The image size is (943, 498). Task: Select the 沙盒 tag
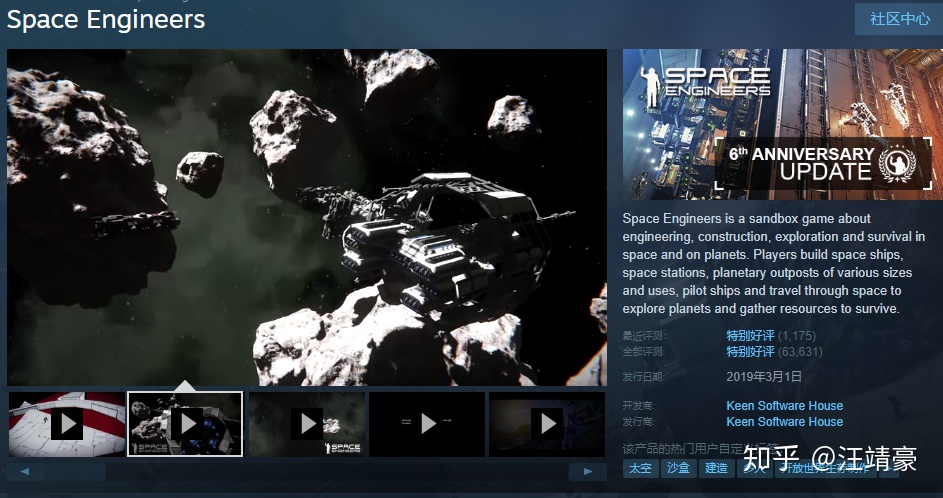point(678,469)
